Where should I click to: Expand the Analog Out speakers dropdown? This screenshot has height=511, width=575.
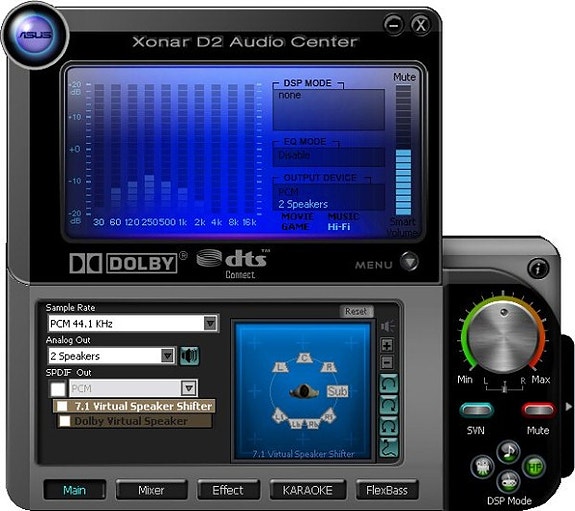click(112, 356)
